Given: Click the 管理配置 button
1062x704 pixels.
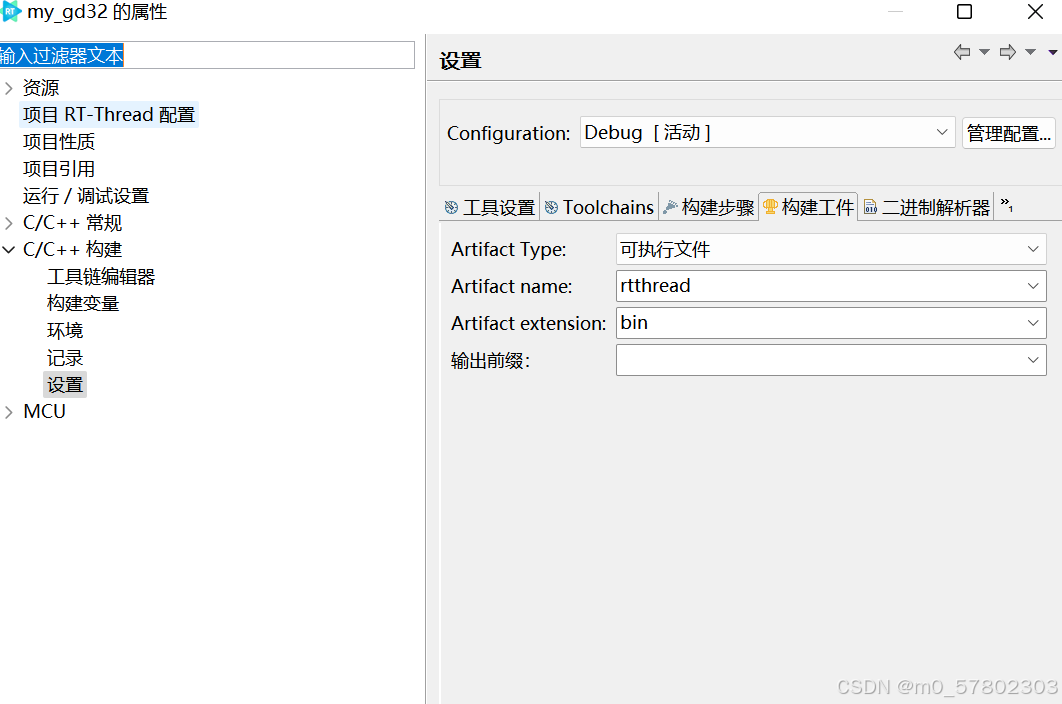Looking at the screenshot, I should coord(1008,132).
